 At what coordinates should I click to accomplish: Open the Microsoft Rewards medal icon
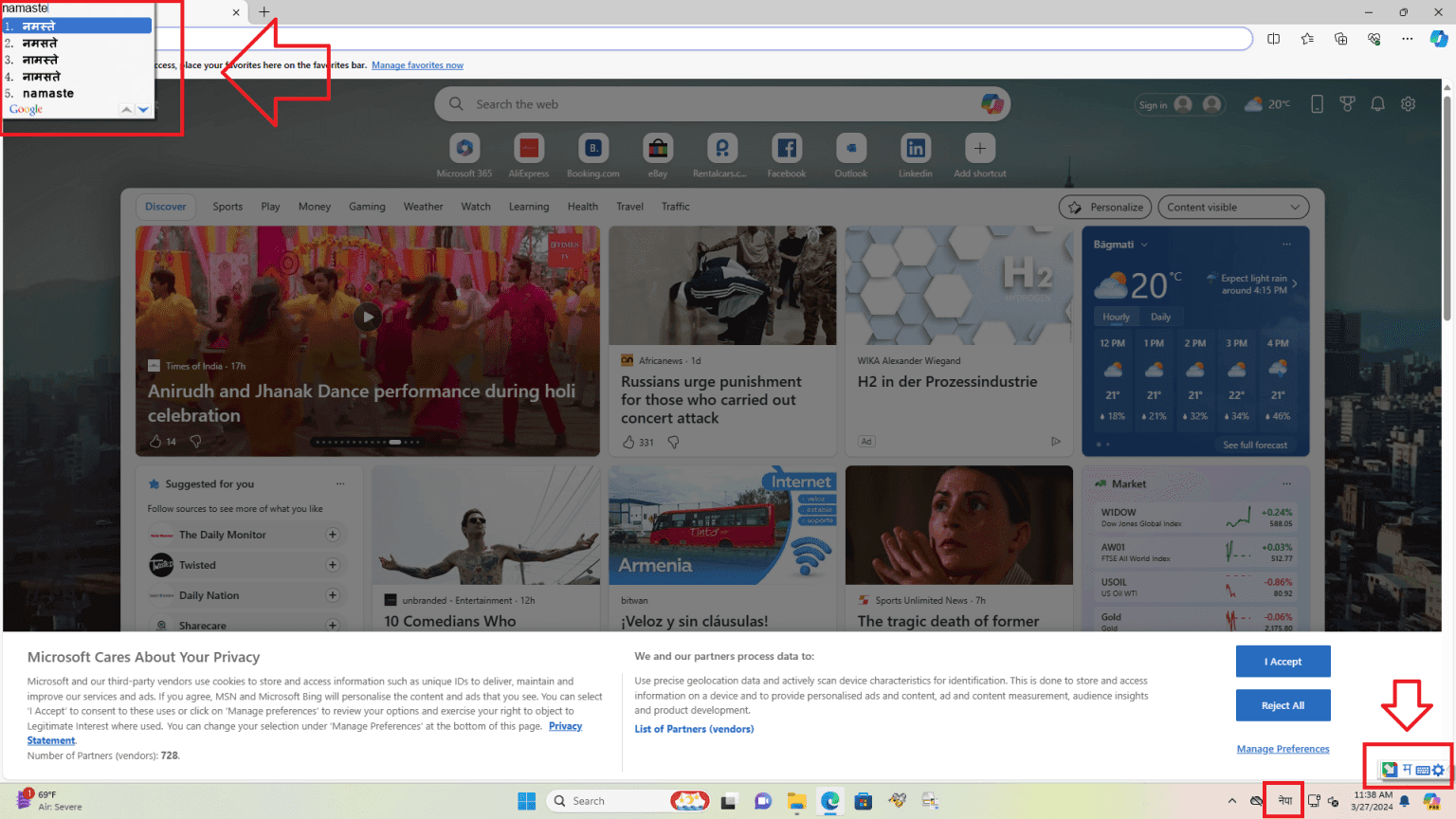(1347, 104)
